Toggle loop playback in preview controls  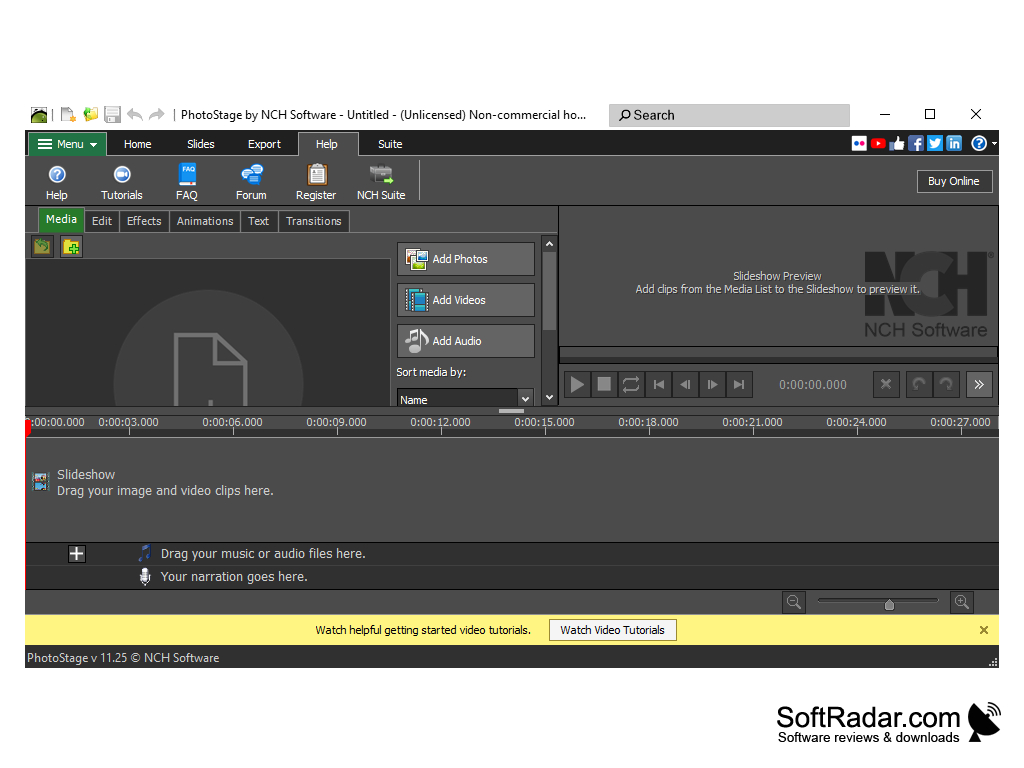click(631, 385)
